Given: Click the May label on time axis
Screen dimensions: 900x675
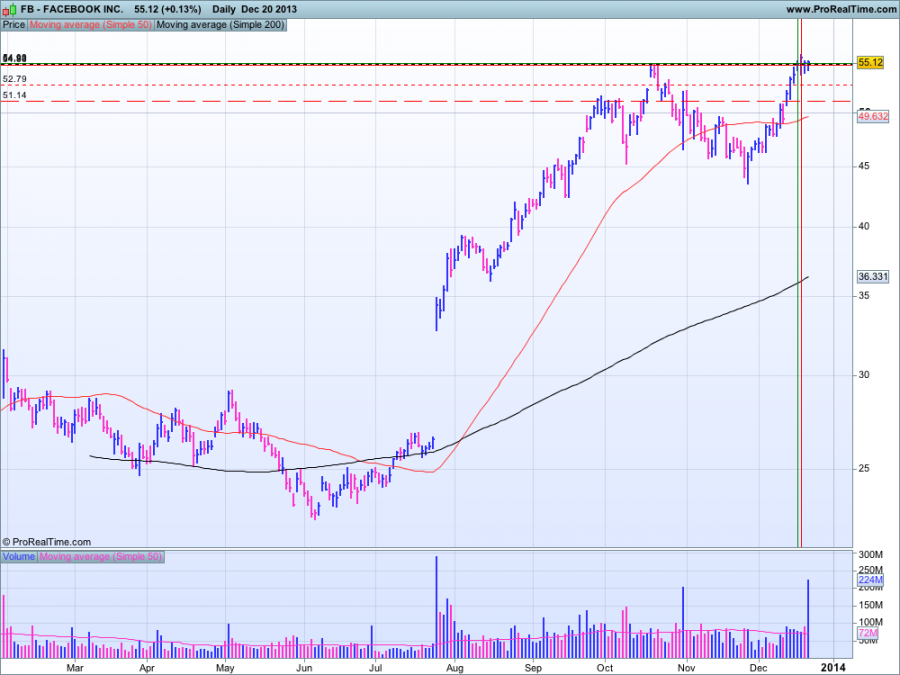Looking at the screenshot, I should pos(225,668).
